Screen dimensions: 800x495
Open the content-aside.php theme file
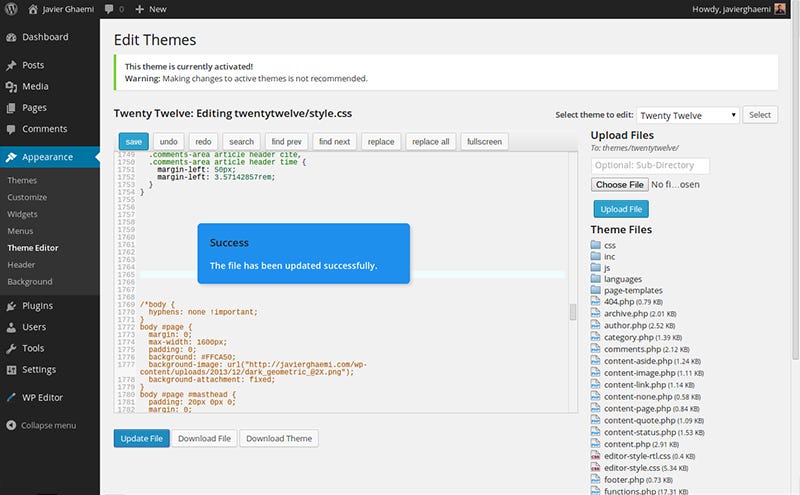pos(652,361)
